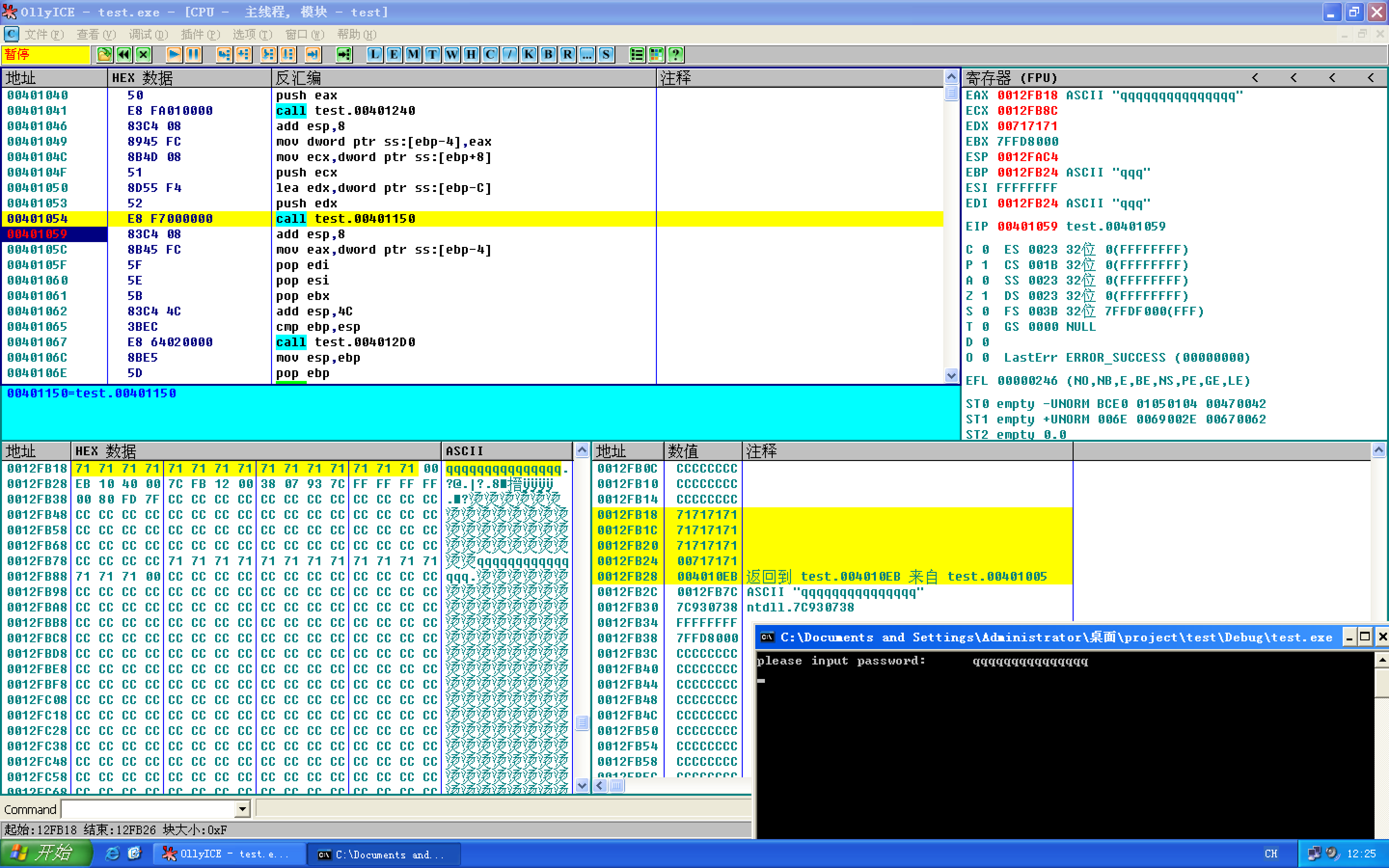1389x868 pixels.
Task: Show Source window with S button
Action: (606, 54)
